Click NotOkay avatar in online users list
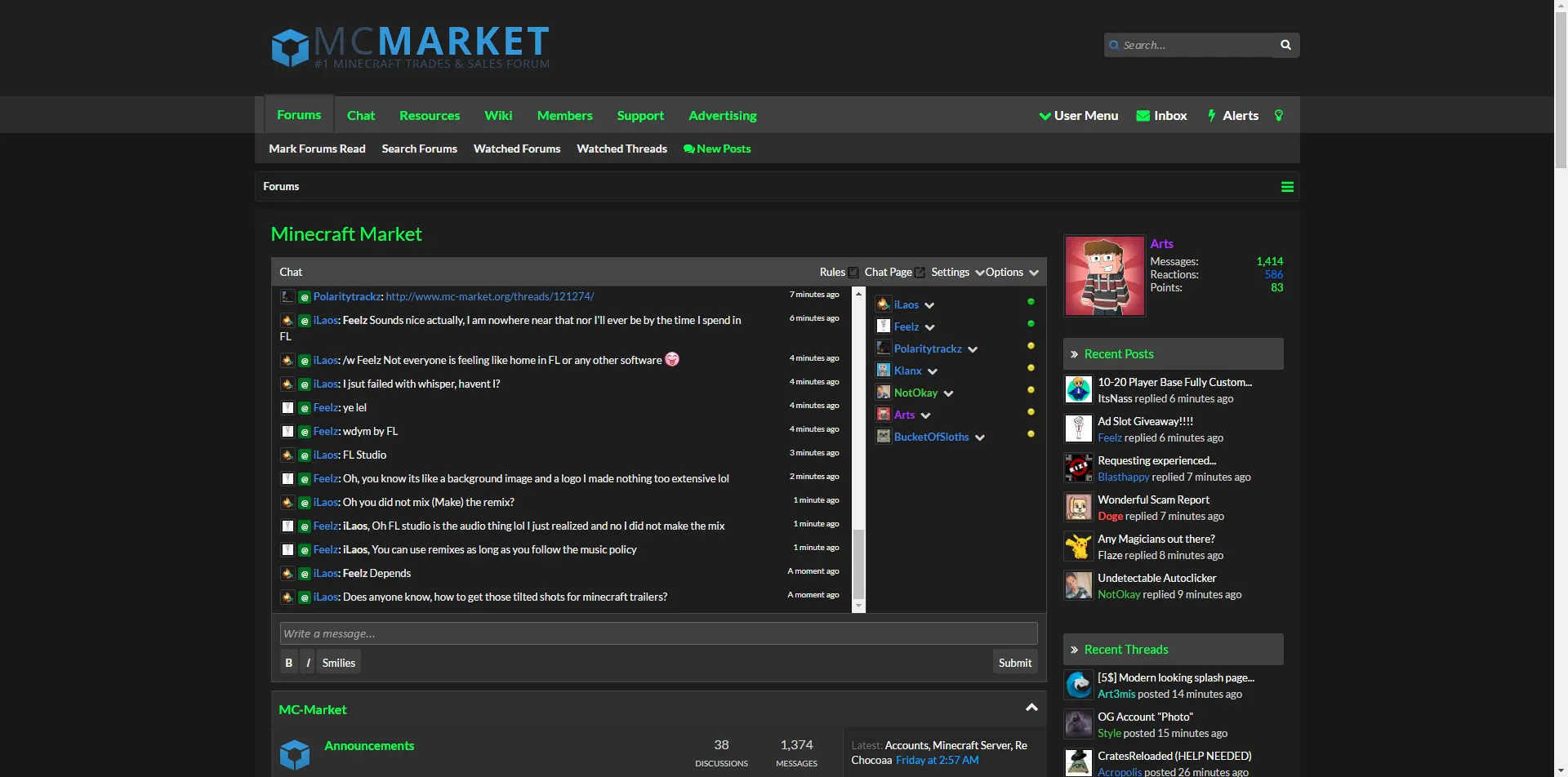 883,393
